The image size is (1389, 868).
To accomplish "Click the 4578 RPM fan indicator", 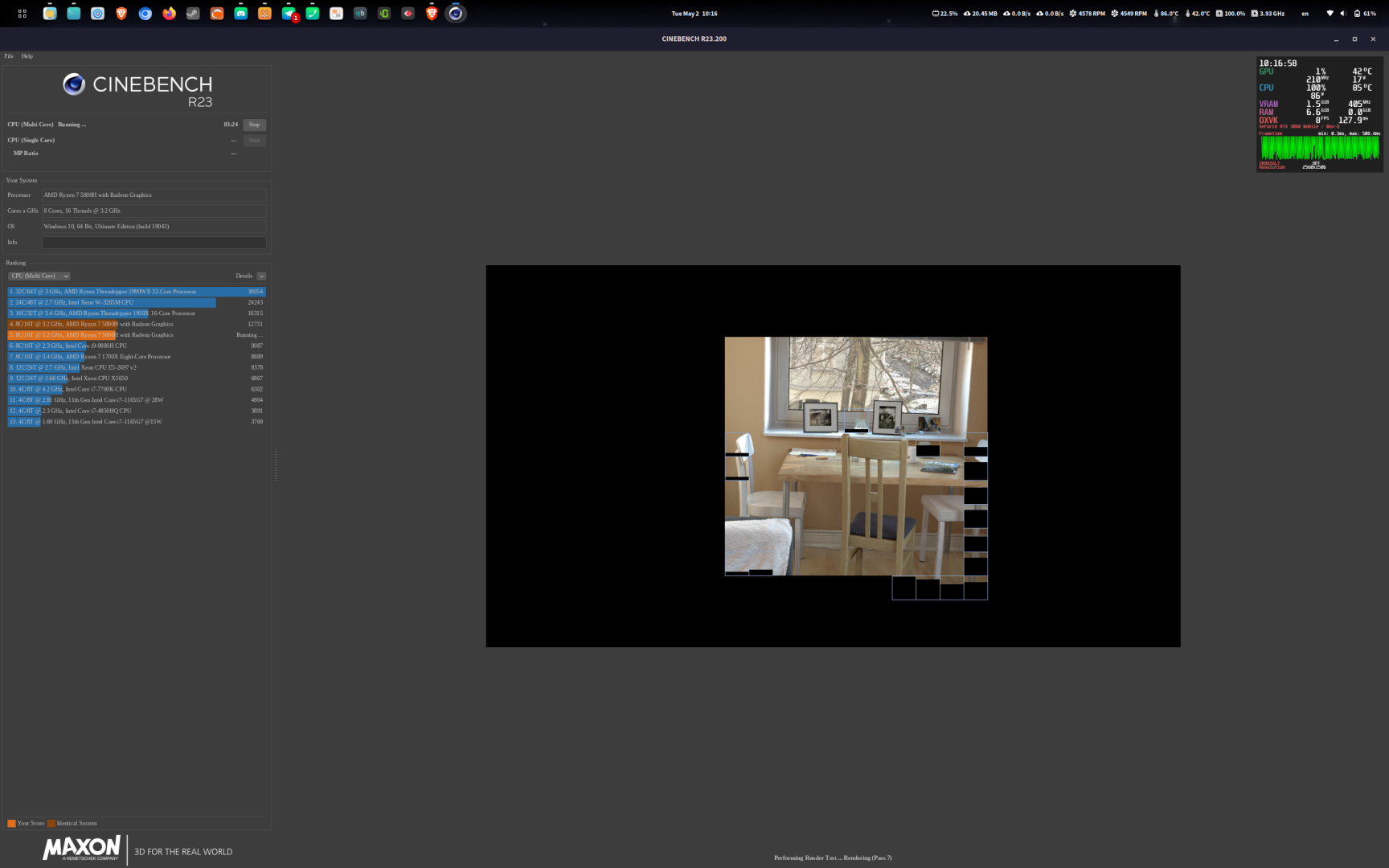I will (x=1087, y=14).
